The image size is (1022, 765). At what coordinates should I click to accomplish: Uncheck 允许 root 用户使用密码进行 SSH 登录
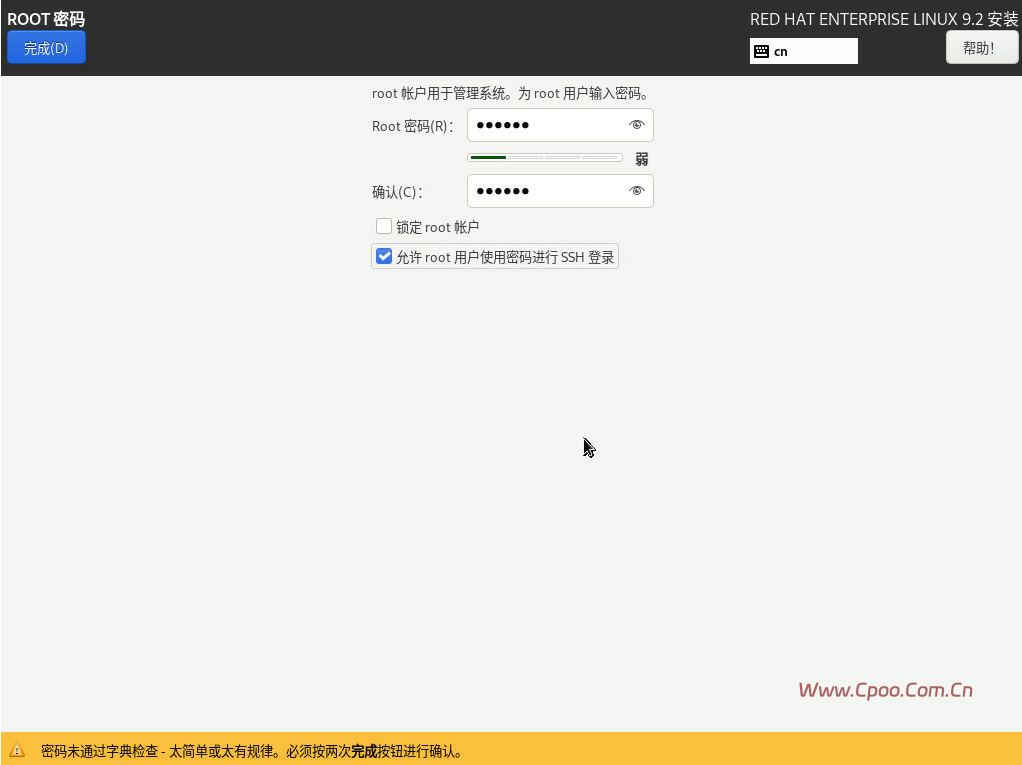tap(384, 257)
